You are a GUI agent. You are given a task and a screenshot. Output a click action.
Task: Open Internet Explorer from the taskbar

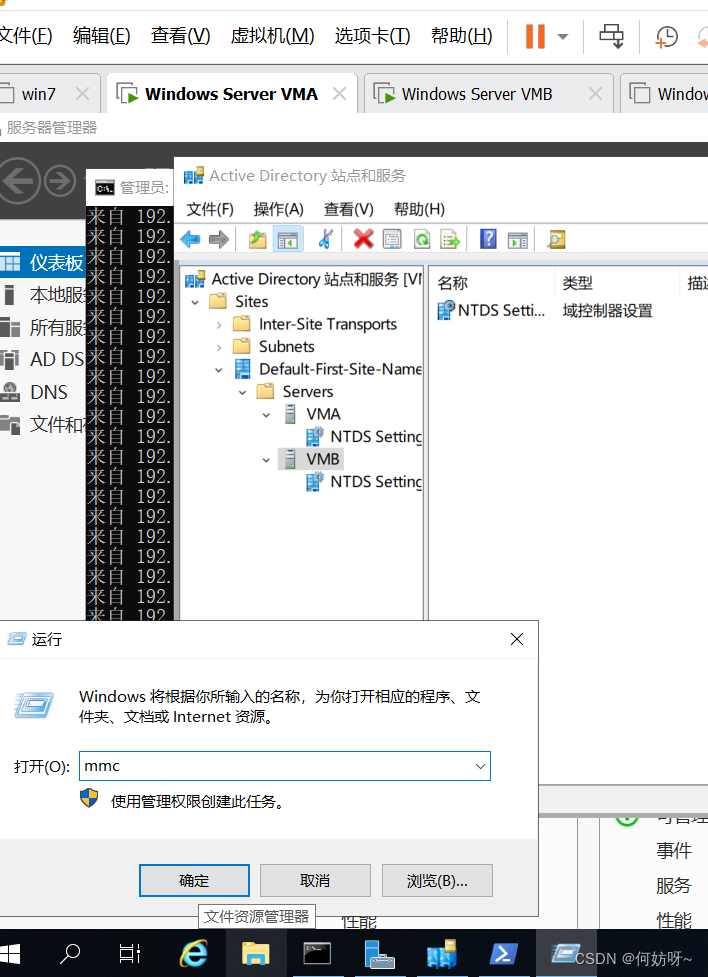194,953
